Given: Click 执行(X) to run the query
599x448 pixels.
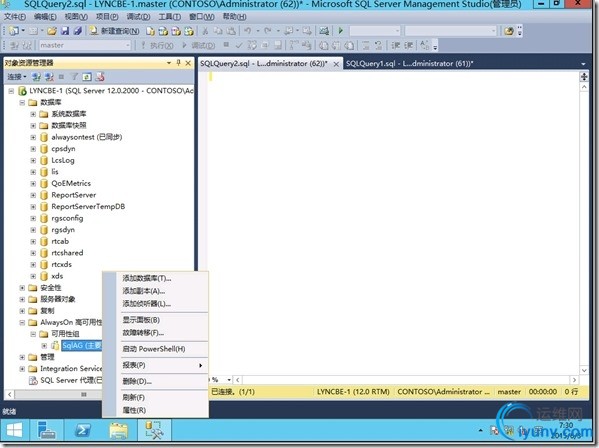Looking at the screenshot, I should pos(157,45).
